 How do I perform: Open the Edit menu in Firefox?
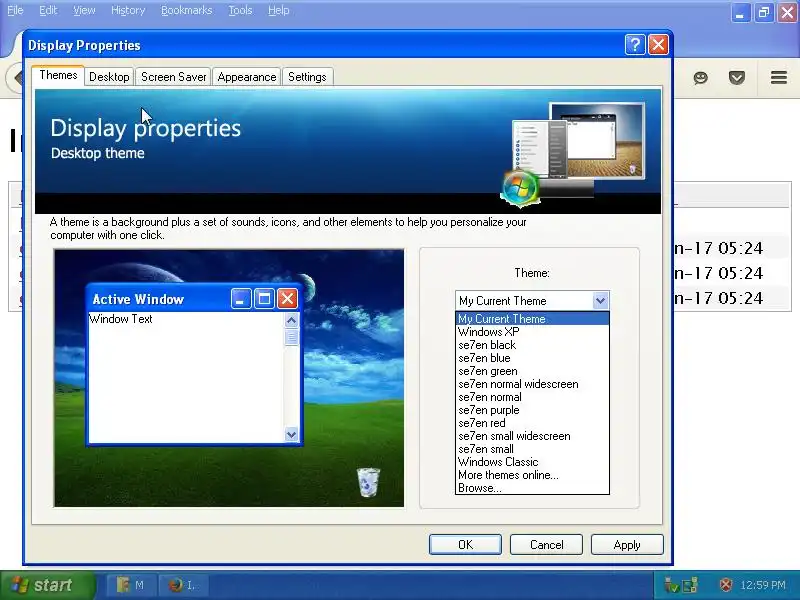(48, 10)
